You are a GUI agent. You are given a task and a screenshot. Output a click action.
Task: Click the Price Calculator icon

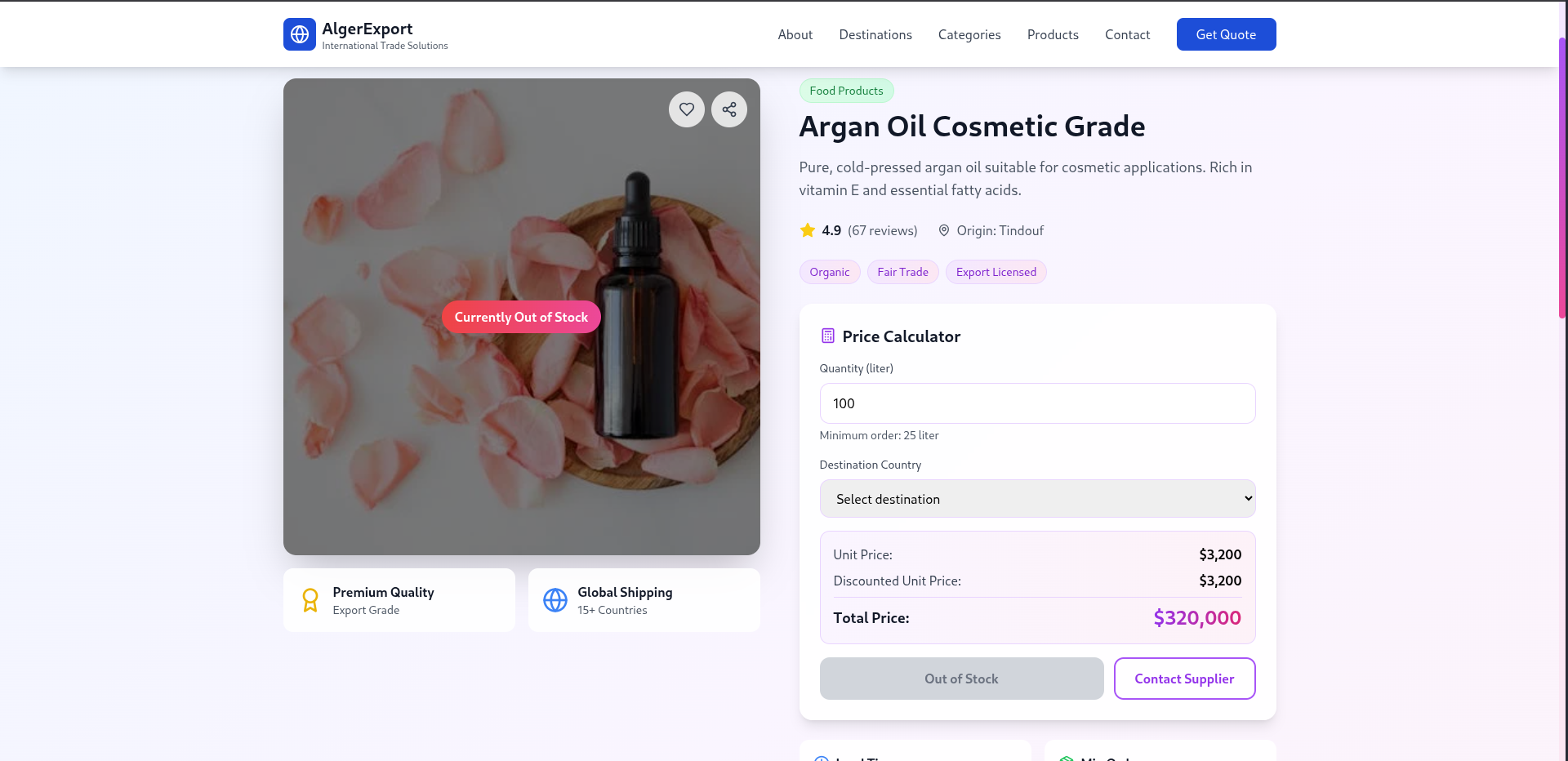(828, 336)
